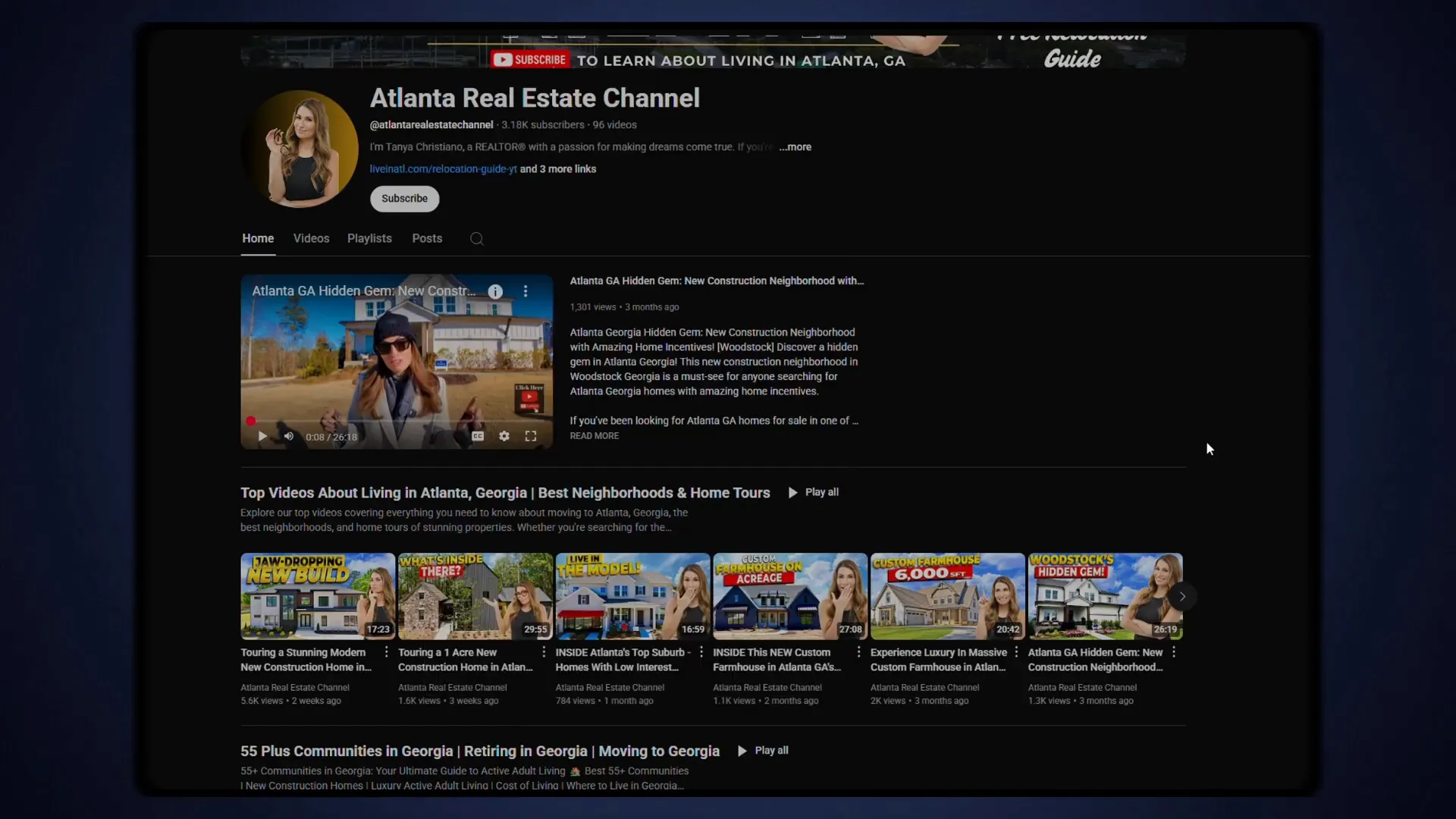Play the featured video with play button
This screenshot has width=1456, height=819.
tap(262, 437)
